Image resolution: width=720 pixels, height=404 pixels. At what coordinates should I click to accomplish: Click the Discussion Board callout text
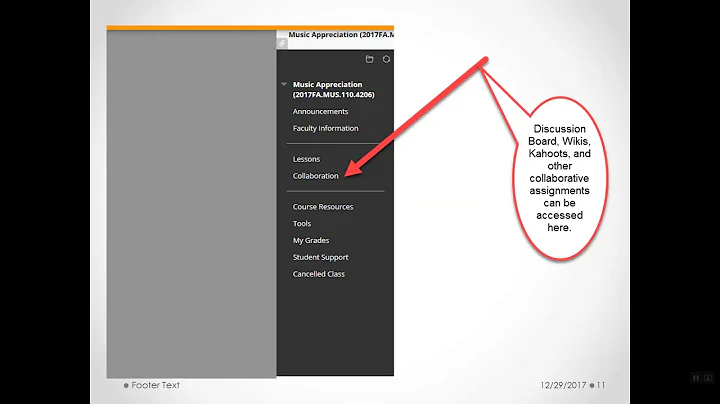coord(559,178)
